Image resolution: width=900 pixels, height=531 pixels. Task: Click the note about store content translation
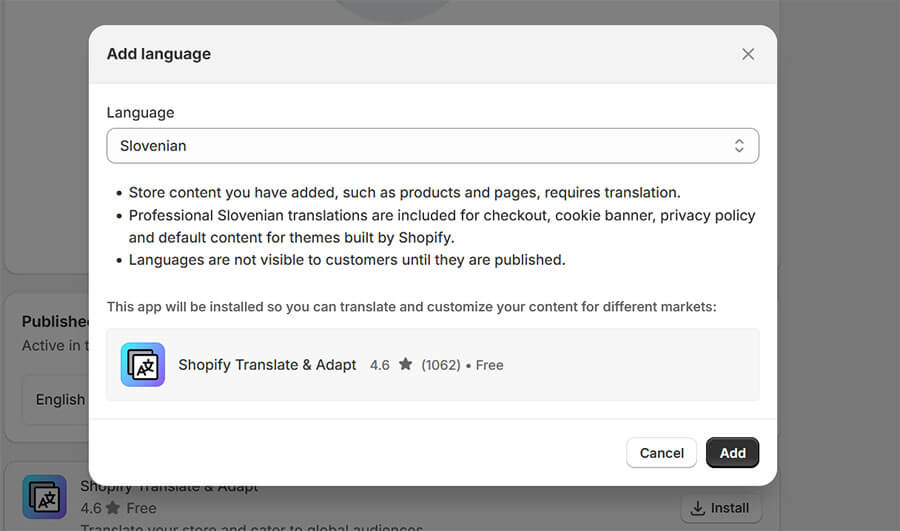405,192
